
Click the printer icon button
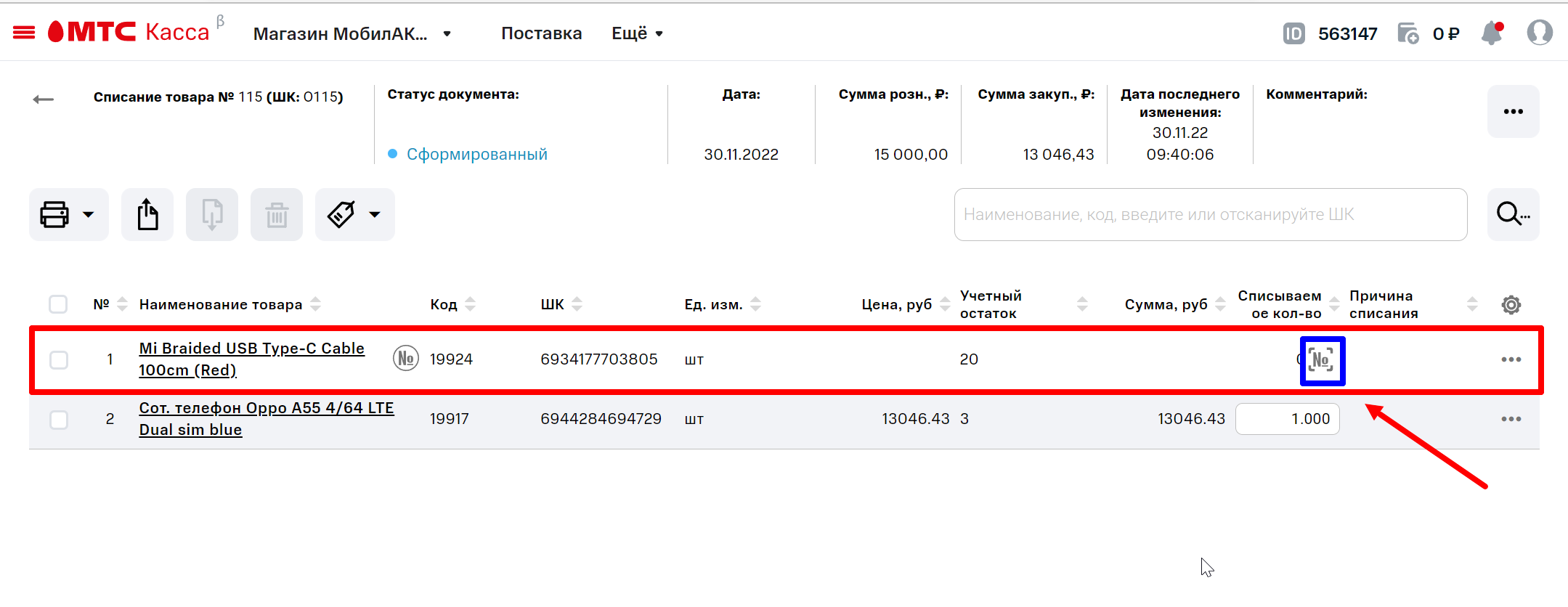[x=54, y=214]
